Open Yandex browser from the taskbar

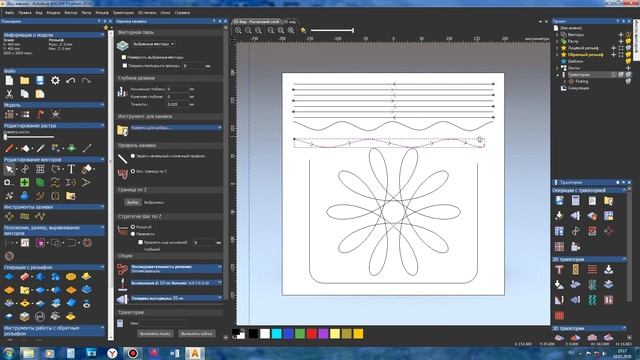pyautogui.click(x=112, y=353)
